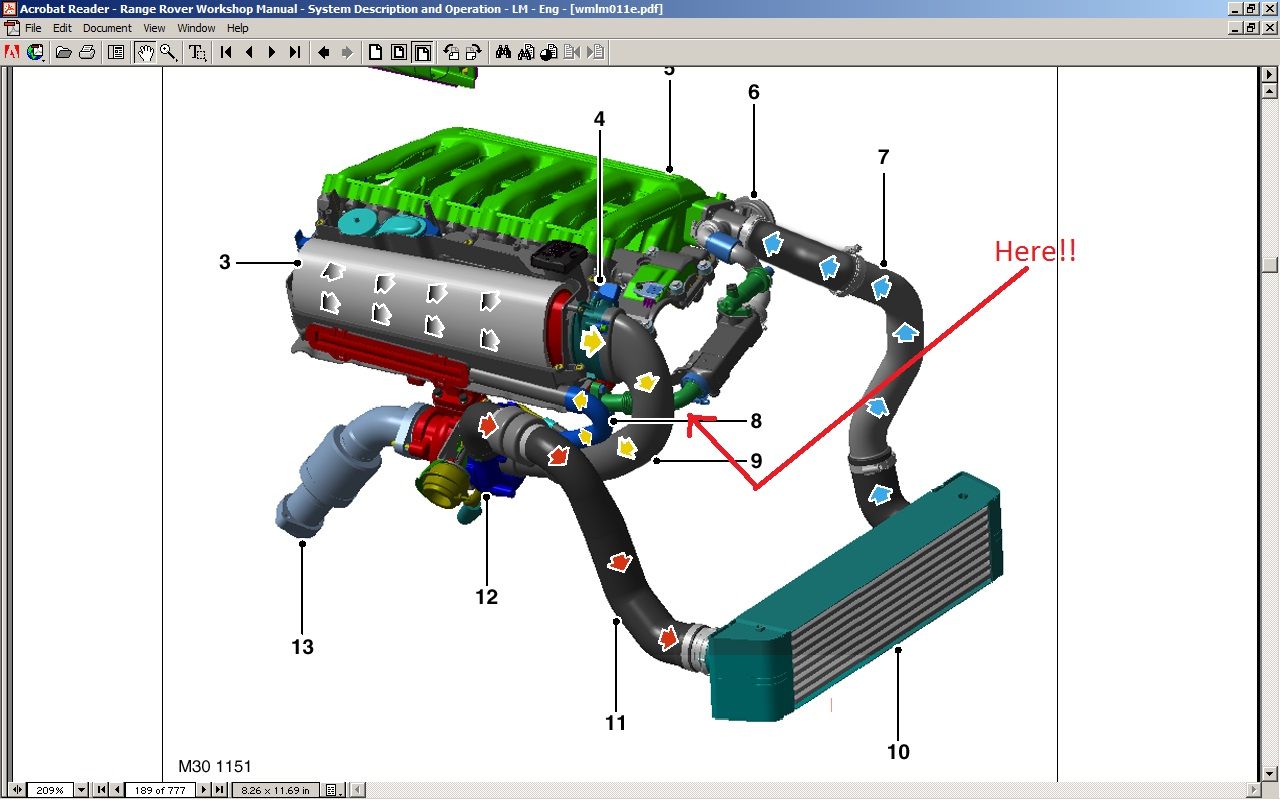Open the Window menu

coord(197,28)
